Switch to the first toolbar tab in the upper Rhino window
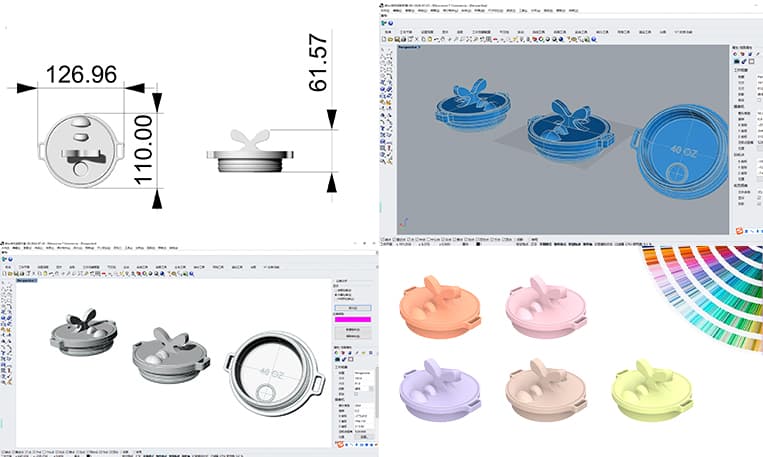Viewport: 763px width, 457px height. tap(388, 30)
